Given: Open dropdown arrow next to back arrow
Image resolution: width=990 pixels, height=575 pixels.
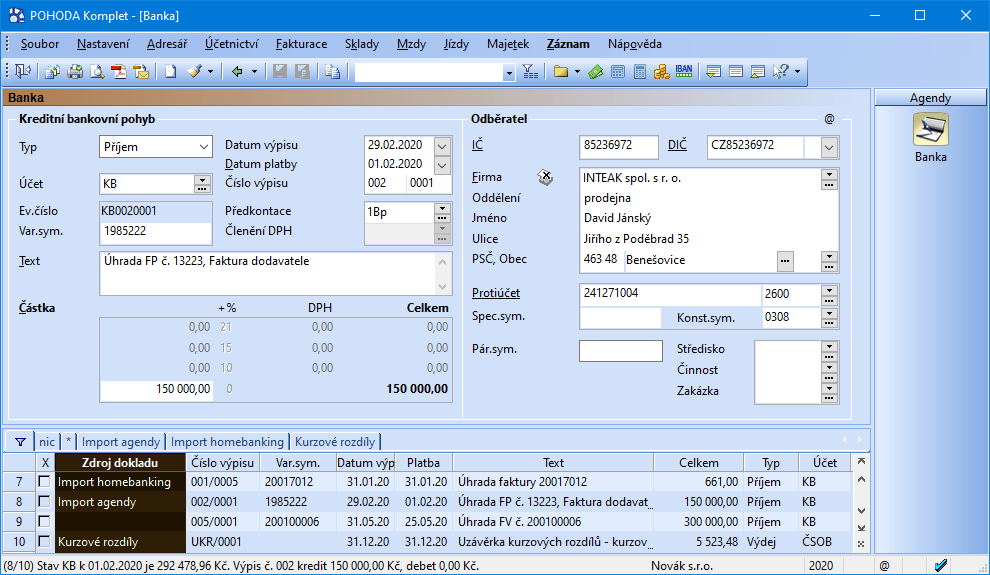Looking at the screenshot, I should tap(254, 72).
